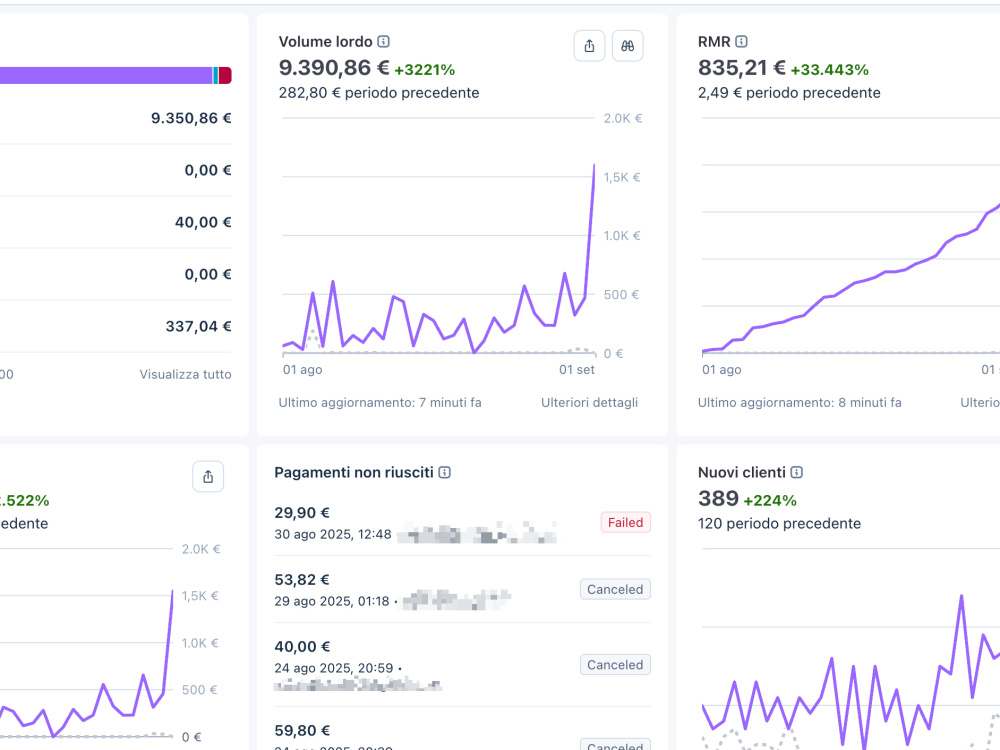
Task: Open the 40,00 € payment entry
Action: coord(462,665)
